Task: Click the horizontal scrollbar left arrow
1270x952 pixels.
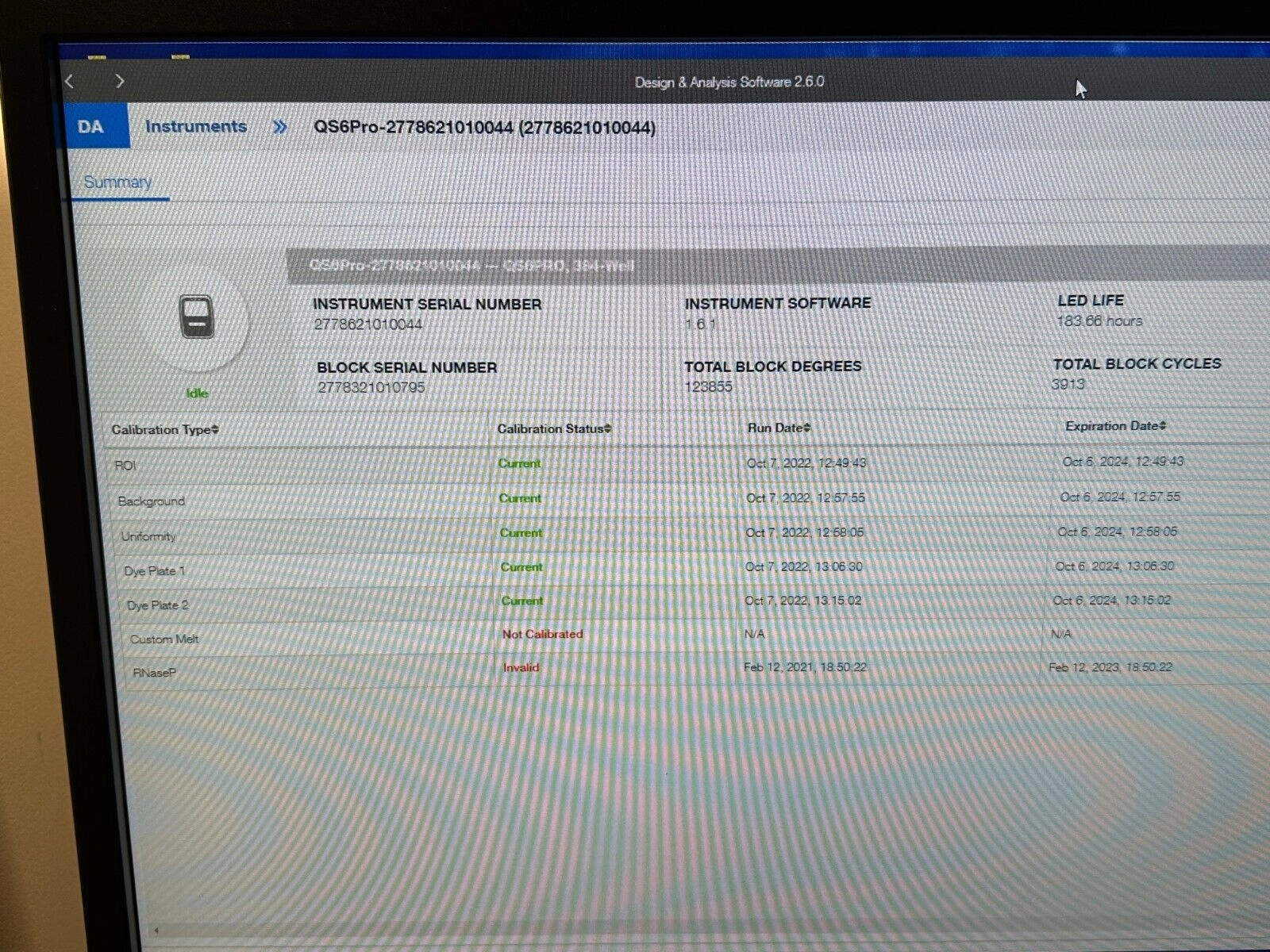Action: (156, 930)
